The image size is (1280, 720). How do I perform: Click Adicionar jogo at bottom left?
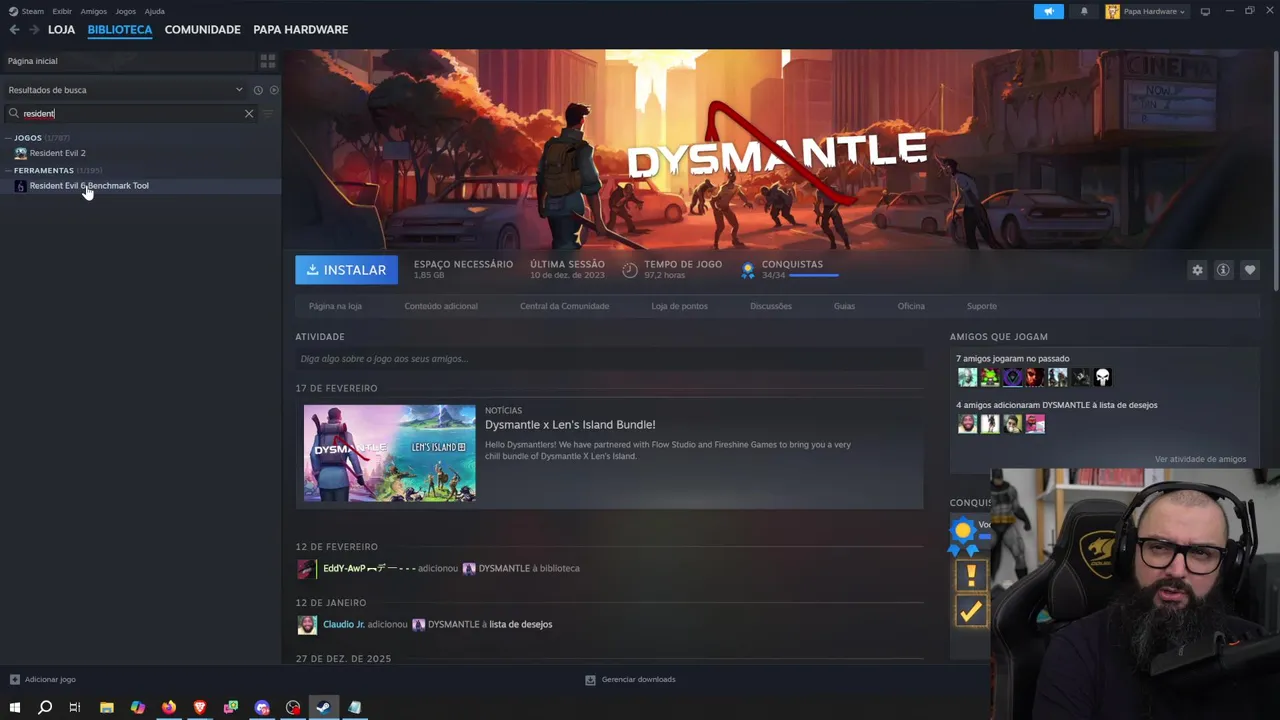(x=43, y=679)
